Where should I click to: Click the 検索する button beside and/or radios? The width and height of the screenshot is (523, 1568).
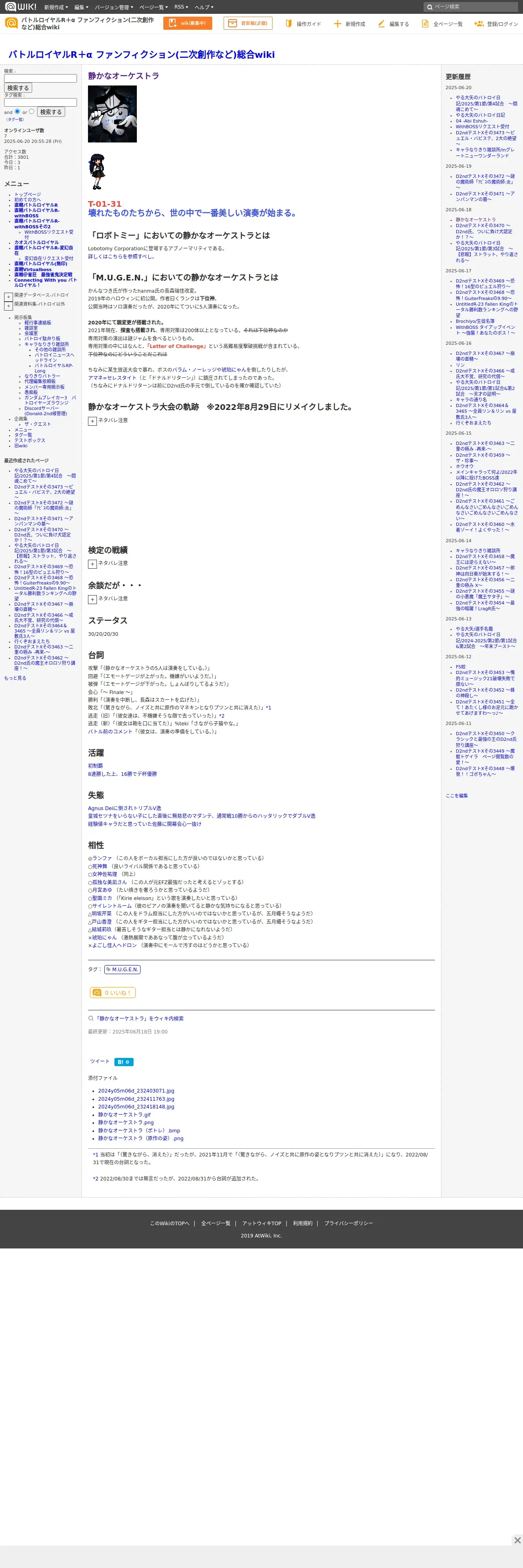(x=51, y=112)
